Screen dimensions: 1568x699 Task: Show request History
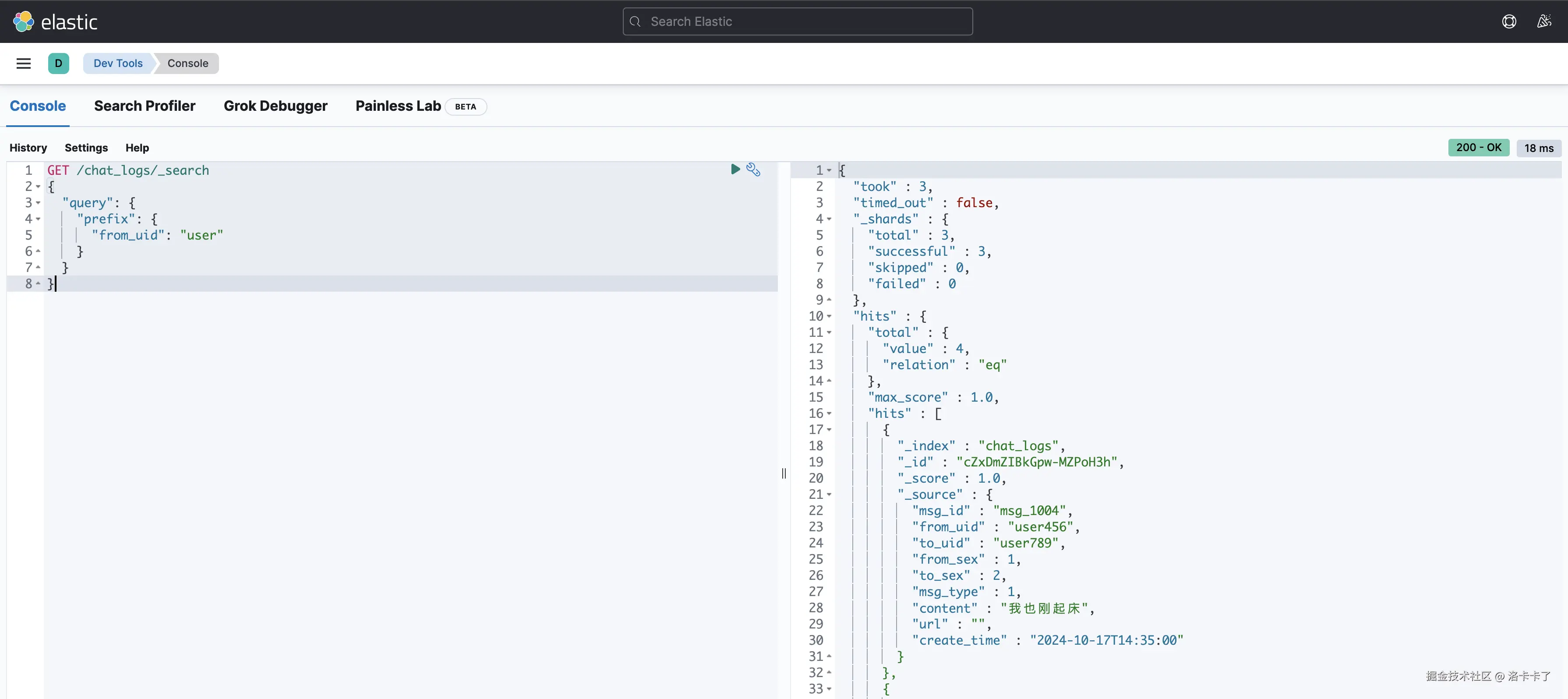pos(28,148)
